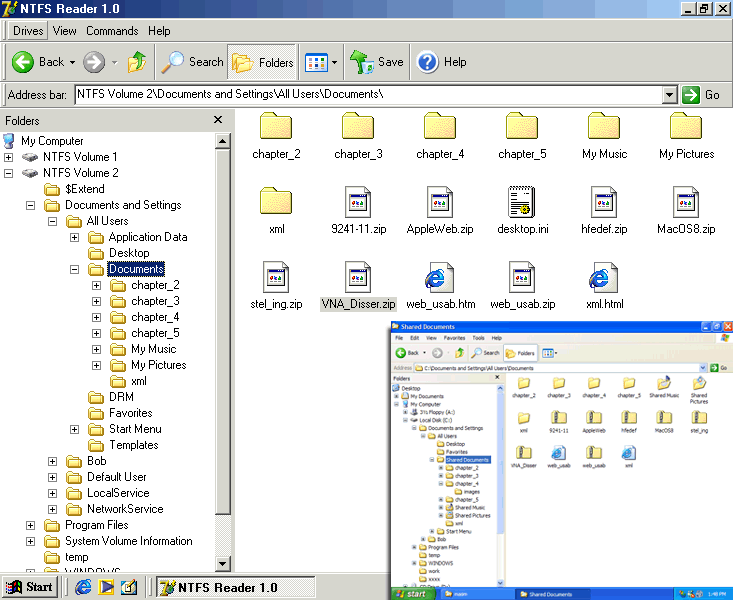Open the View menu
This screenshot has width=733, height=600.
64,31
